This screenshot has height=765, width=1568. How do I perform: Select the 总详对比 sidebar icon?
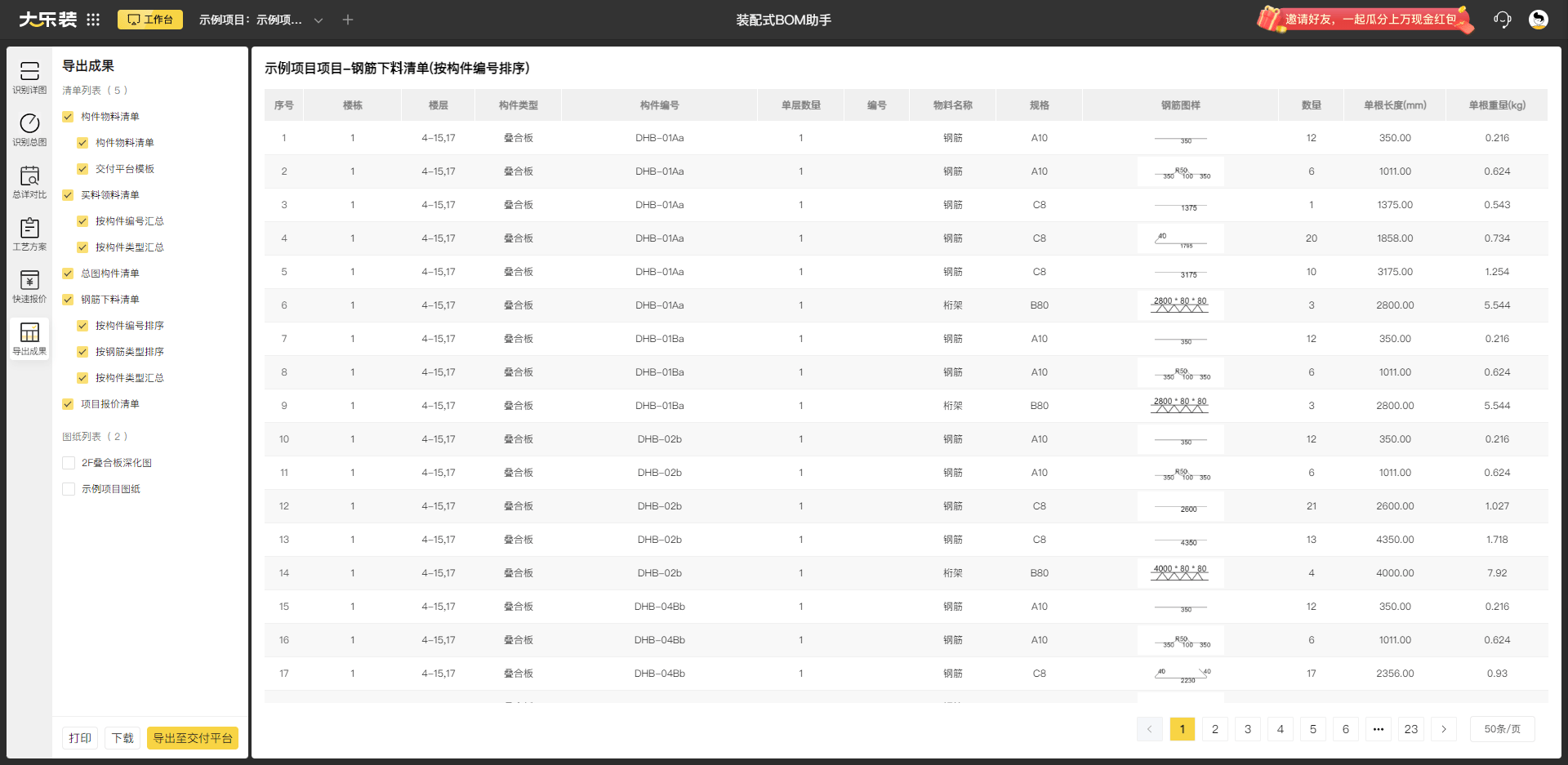pos(29,182)
